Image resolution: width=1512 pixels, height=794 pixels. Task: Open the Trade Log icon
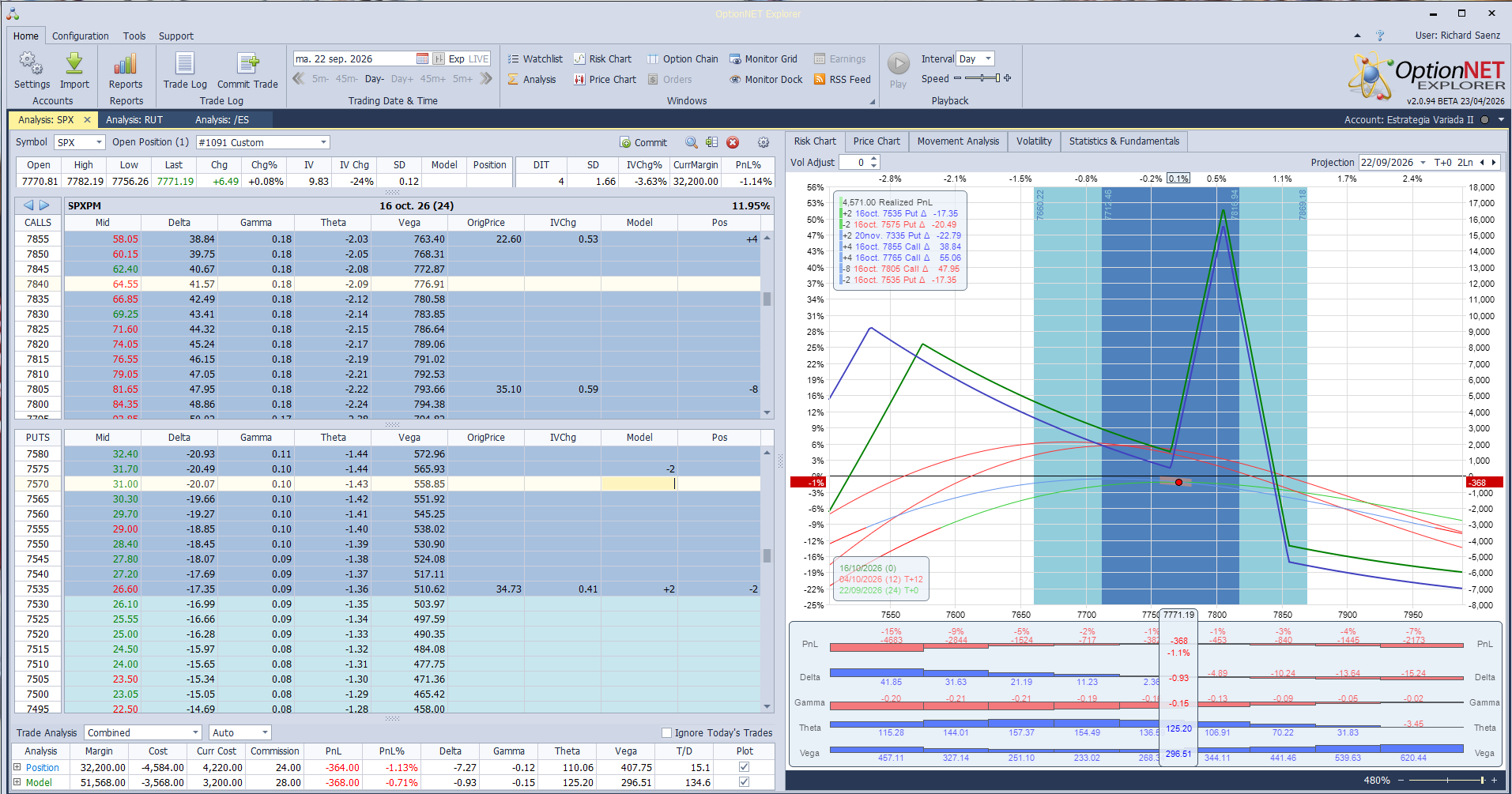(x=185, y=63)
